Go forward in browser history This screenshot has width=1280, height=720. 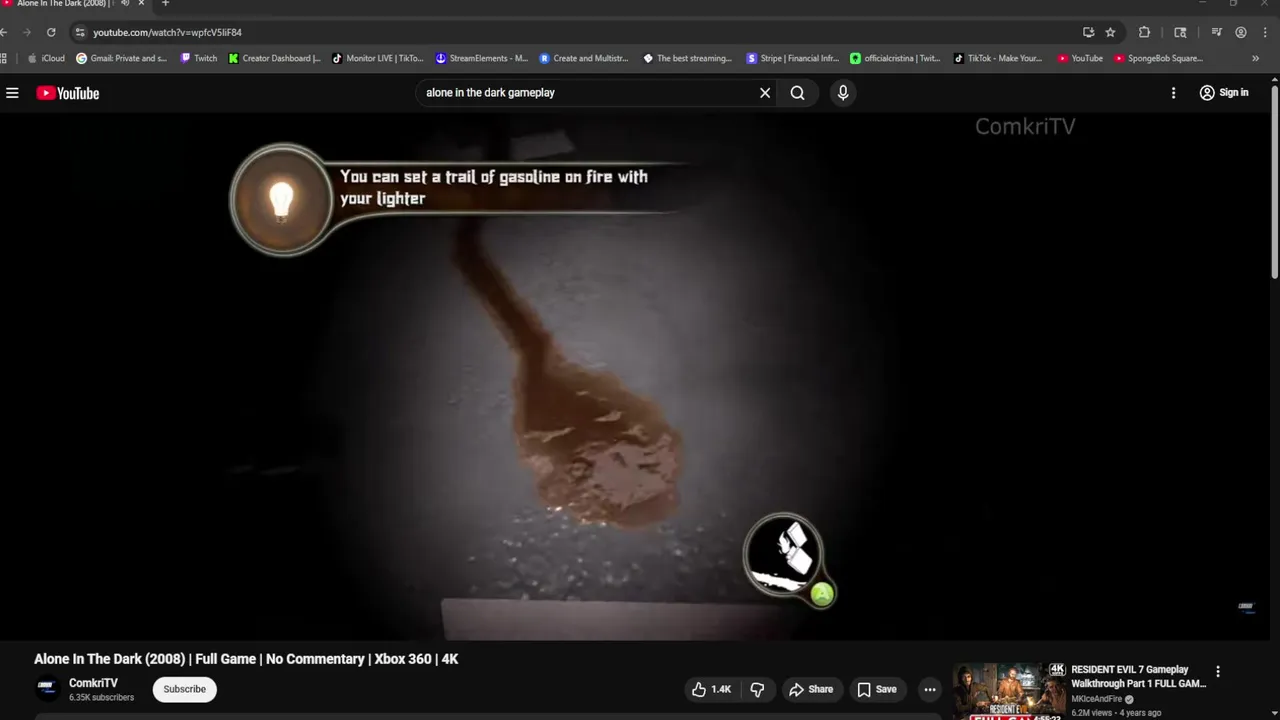coord(27,32)
